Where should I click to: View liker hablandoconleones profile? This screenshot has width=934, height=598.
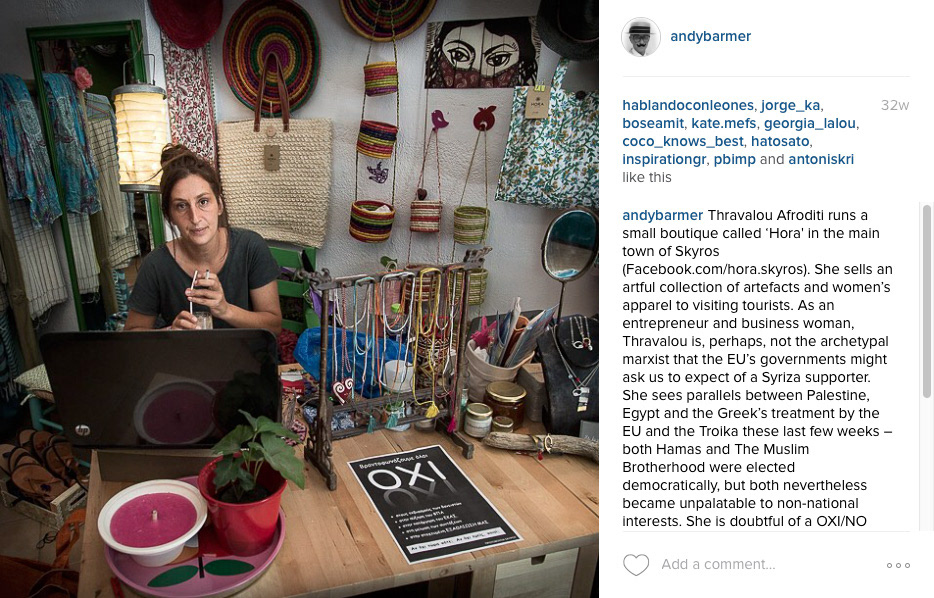pyautogui.click(x=689, y=105)
